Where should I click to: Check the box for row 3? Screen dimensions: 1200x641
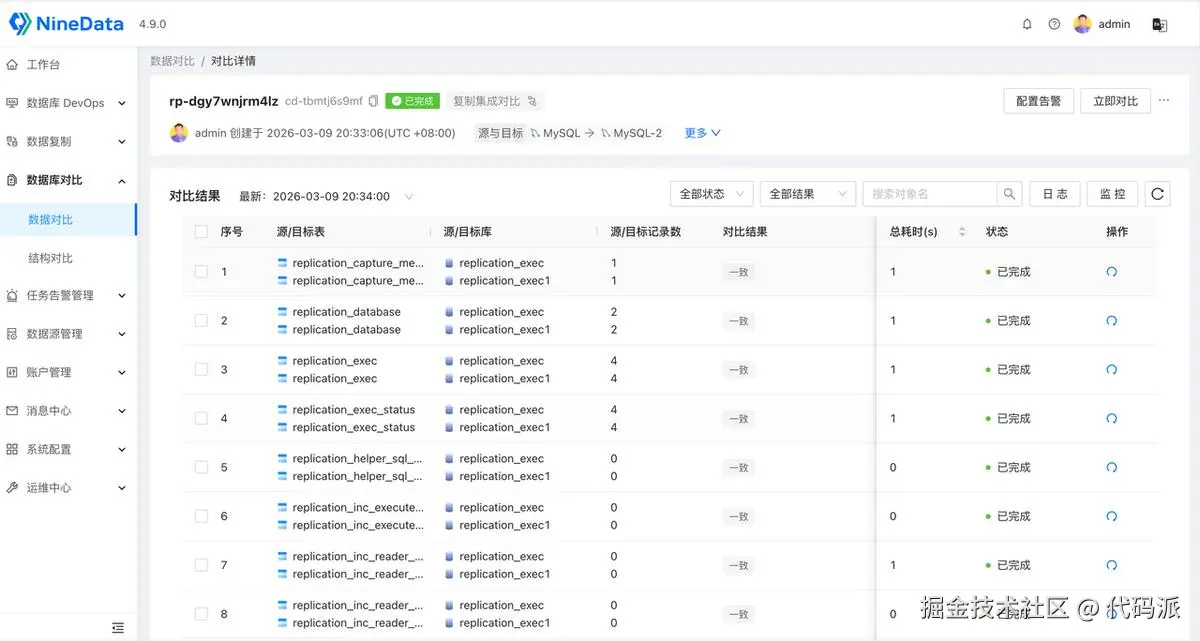201,369
